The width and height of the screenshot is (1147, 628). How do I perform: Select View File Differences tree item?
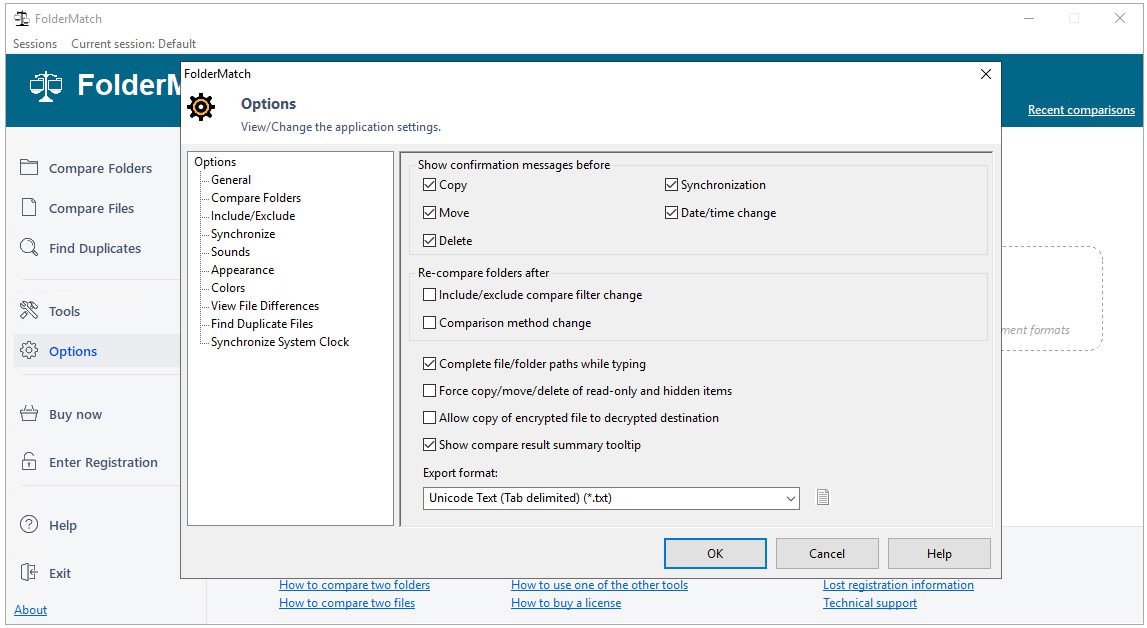[x=265, y=306]
